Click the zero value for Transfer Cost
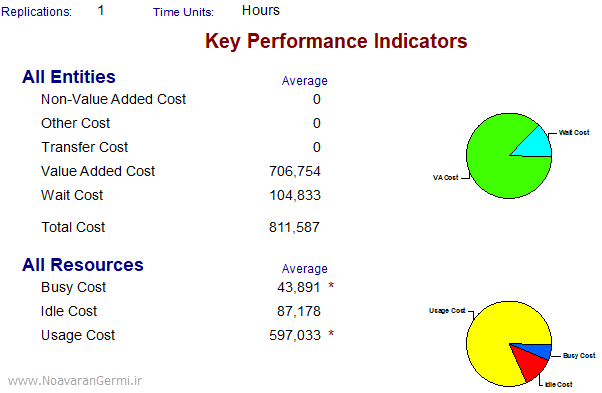The width and height of the screenshot is (602, 393). pyautogui.click(x=316, y=147)
